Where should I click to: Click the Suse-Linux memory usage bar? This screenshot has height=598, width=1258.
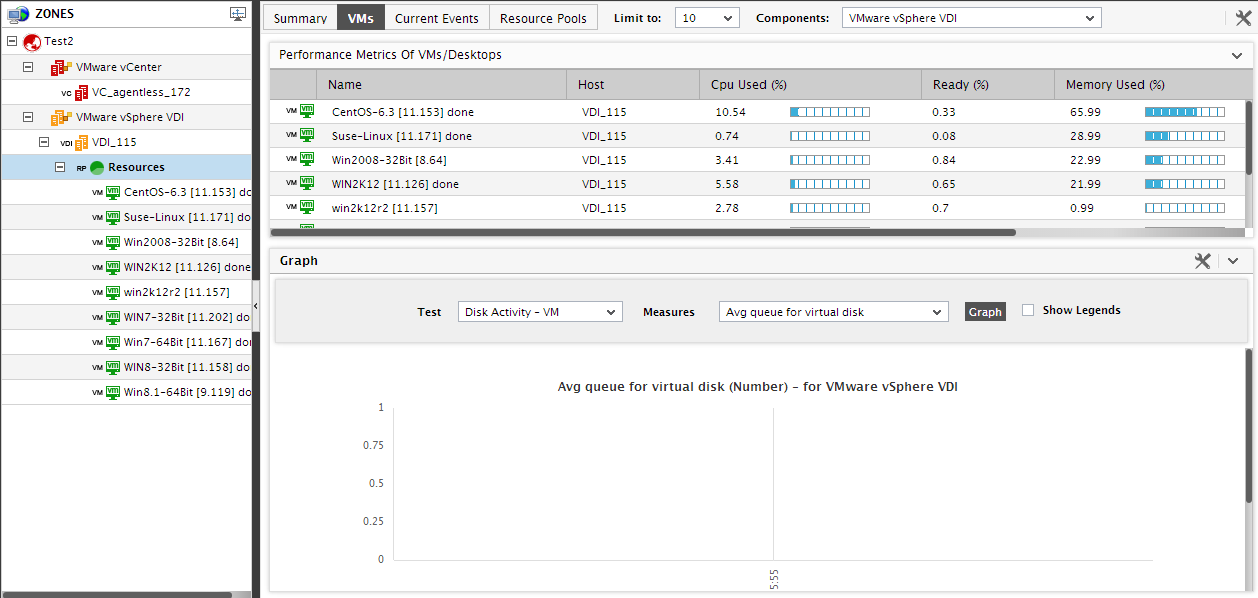pyautogui.click(x=1185, y=136)
